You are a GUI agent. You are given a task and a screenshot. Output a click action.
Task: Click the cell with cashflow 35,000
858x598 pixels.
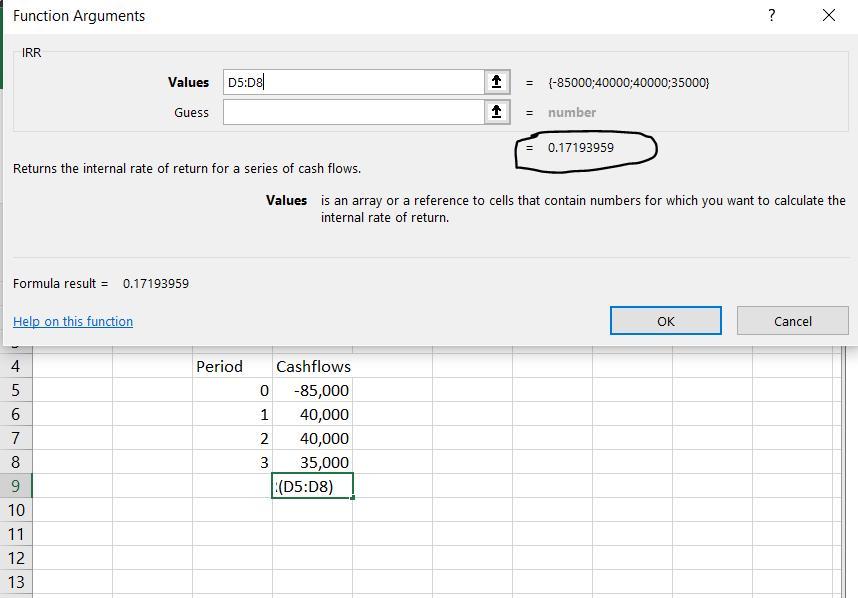point(312,462)
